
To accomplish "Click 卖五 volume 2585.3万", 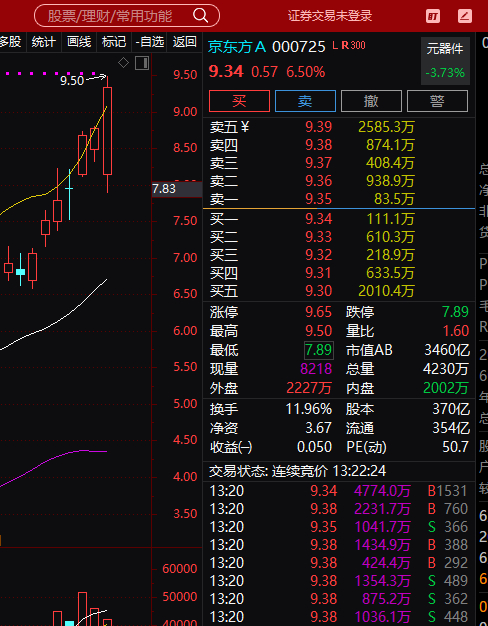I will (386, 127).
